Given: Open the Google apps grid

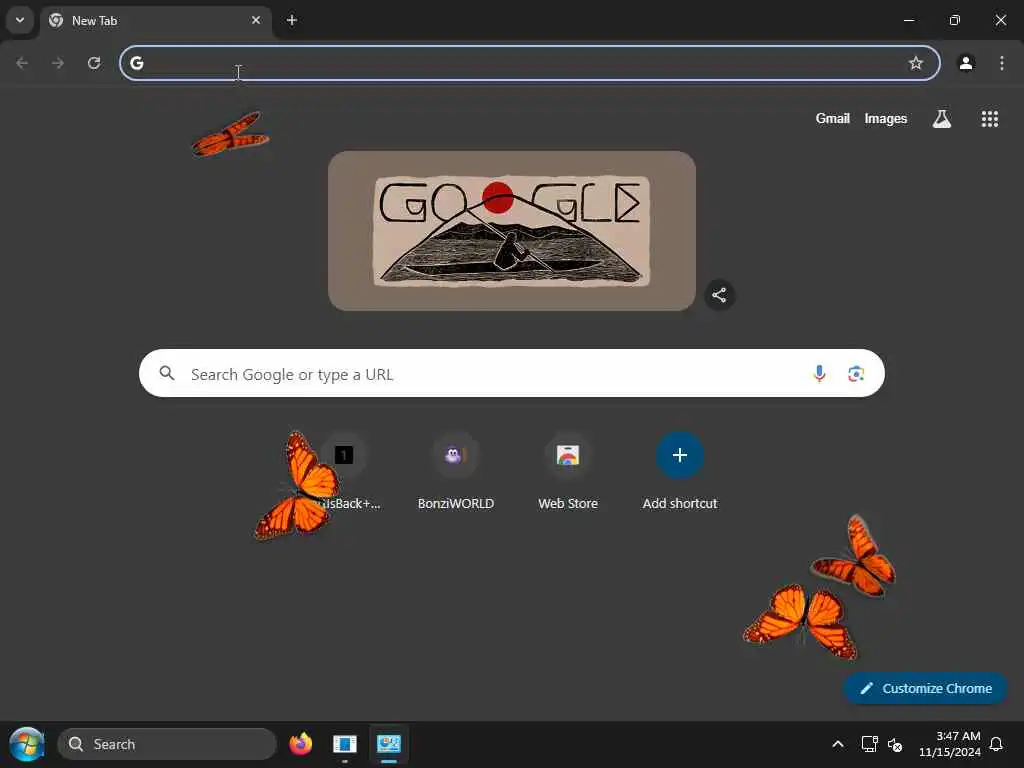Looking at the screenshot, I should point(989,118).
